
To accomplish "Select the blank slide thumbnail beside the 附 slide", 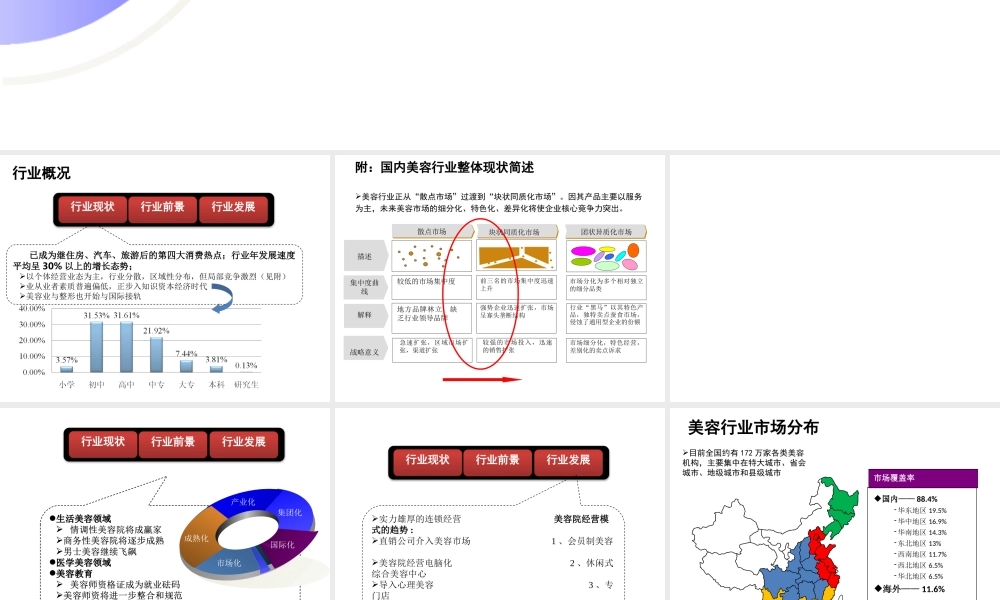I will click(835, 278).
